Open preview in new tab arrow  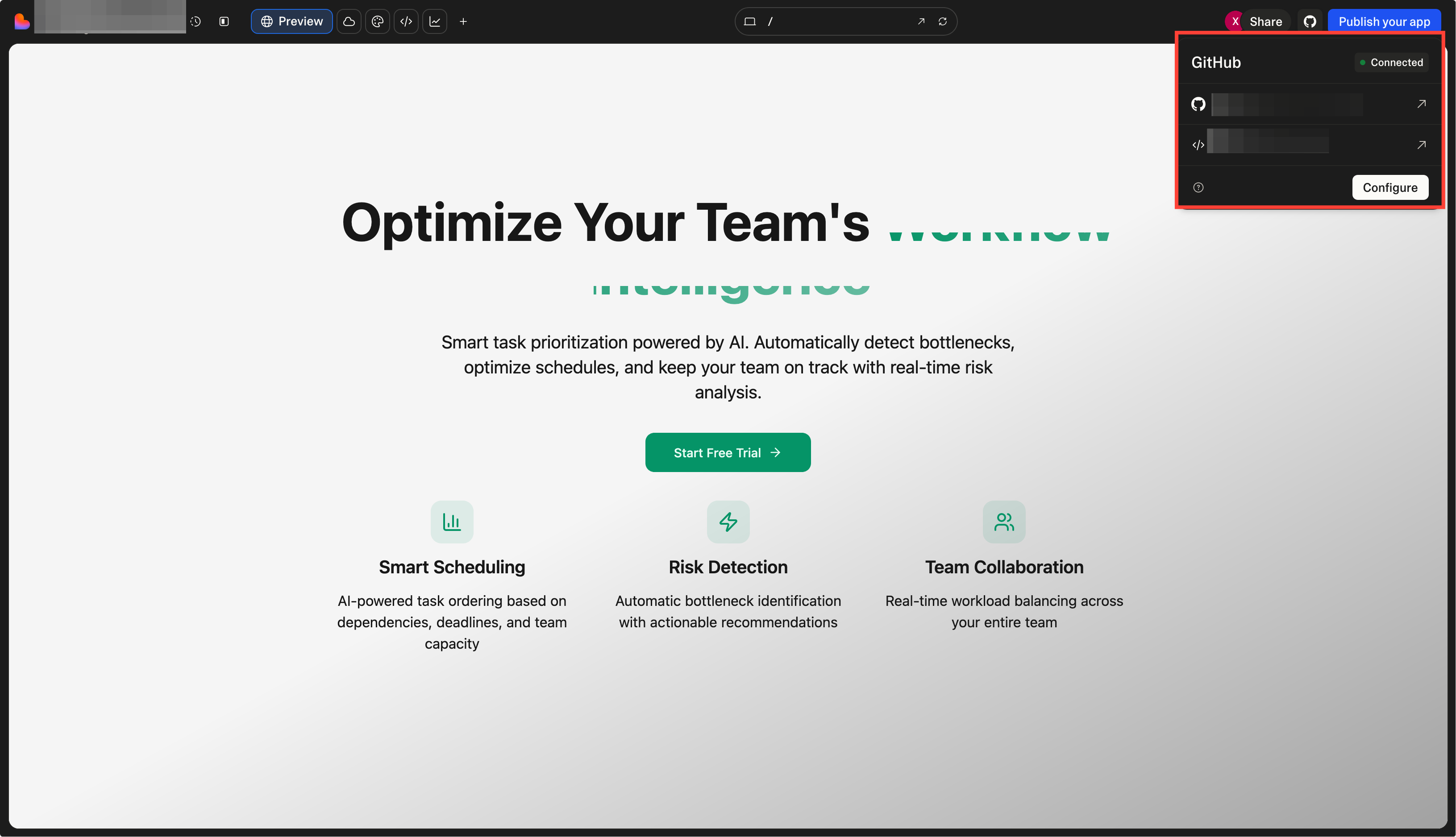point(921,21)
